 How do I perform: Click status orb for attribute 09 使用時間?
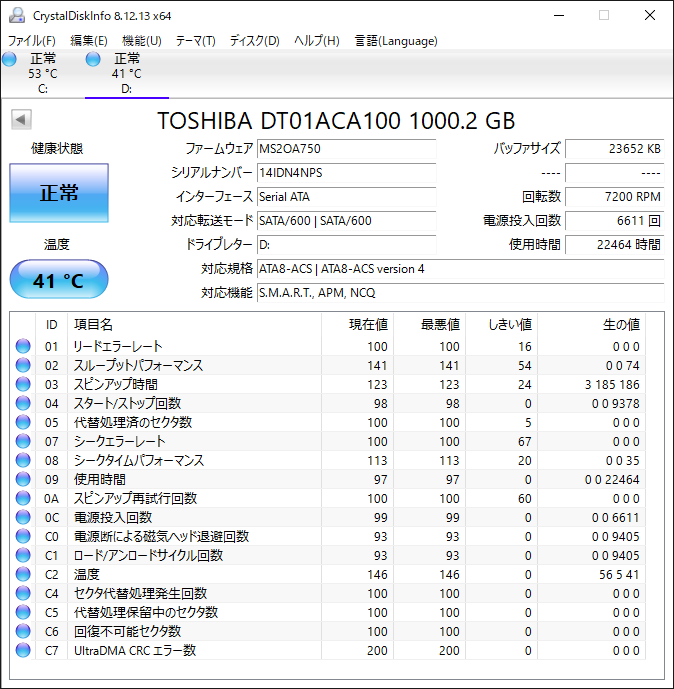click(x=23, y=479)
